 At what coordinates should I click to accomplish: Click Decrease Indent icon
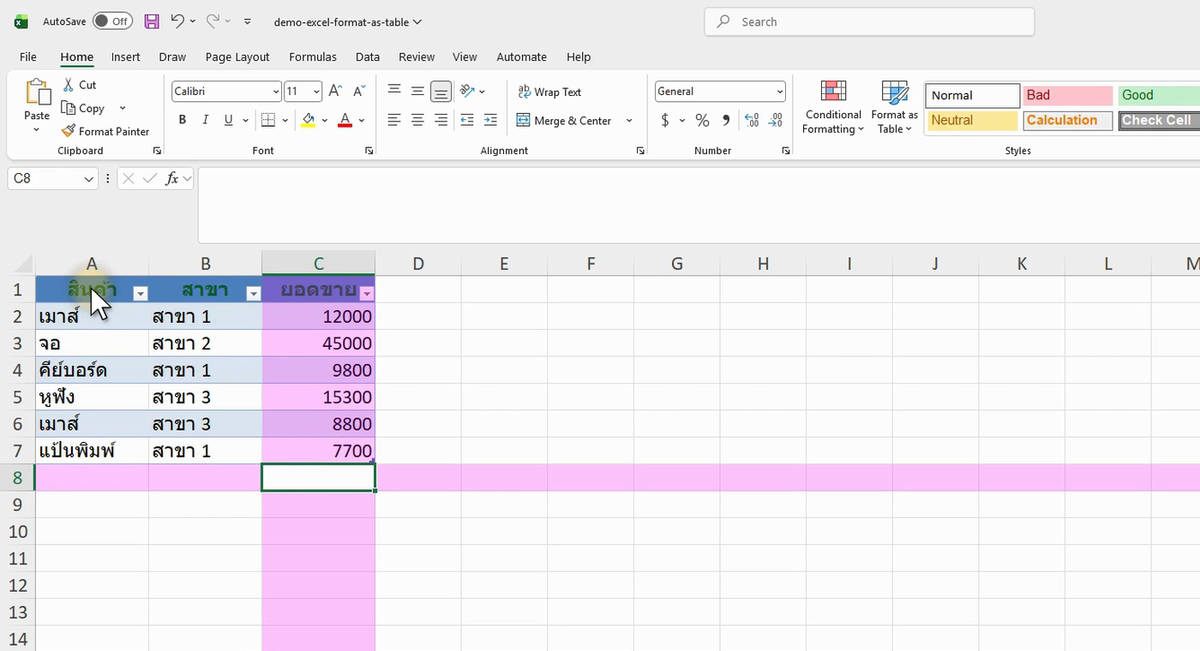point(467,120)
